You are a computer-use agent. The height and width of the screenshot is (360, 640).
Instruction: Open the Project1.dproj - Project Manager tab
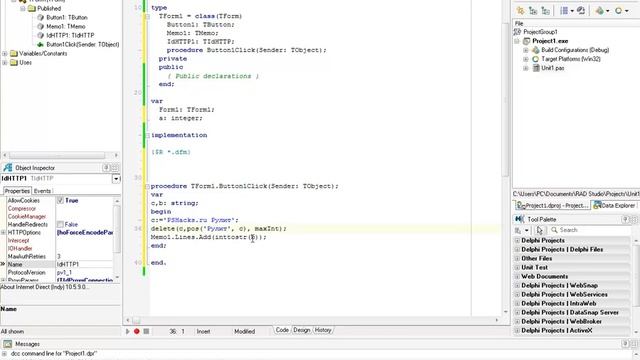(552, 205)
